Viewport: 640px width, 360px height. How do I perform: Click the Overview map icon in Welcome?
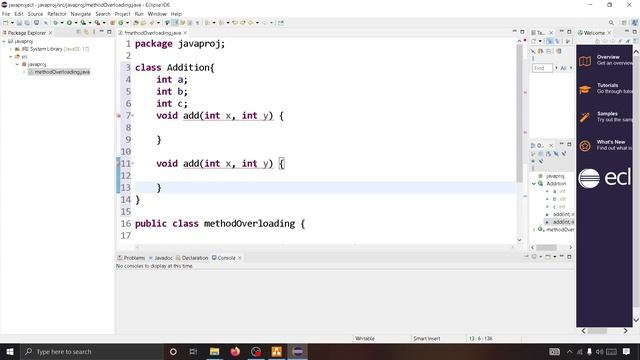coord(585,61)
